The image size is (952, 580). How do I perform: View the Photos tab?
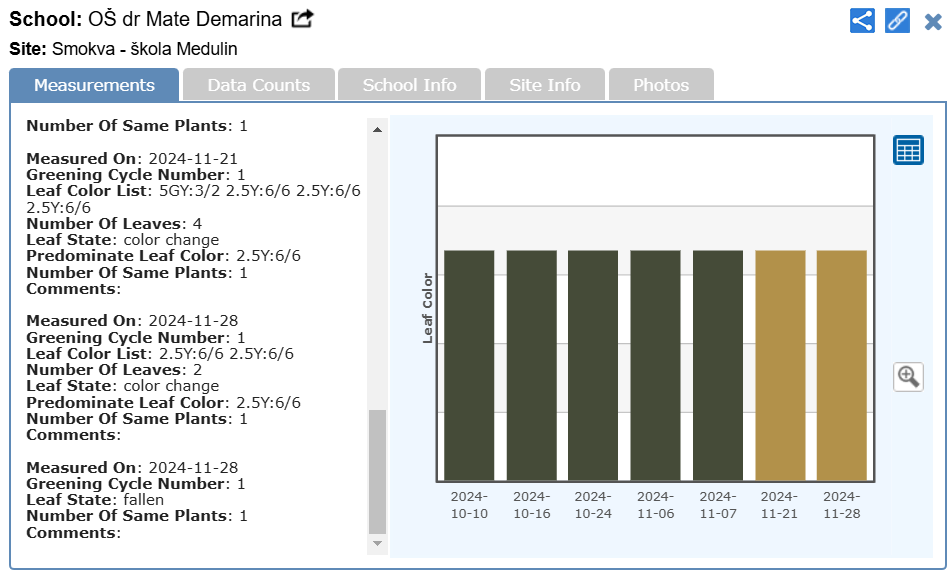661,85
